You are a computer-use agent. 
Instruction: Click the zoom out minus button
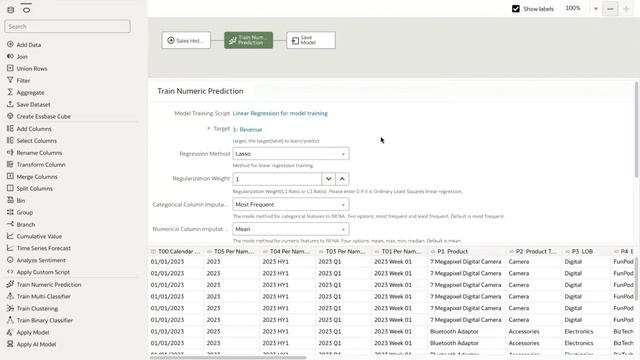click(x=610, y=9)
